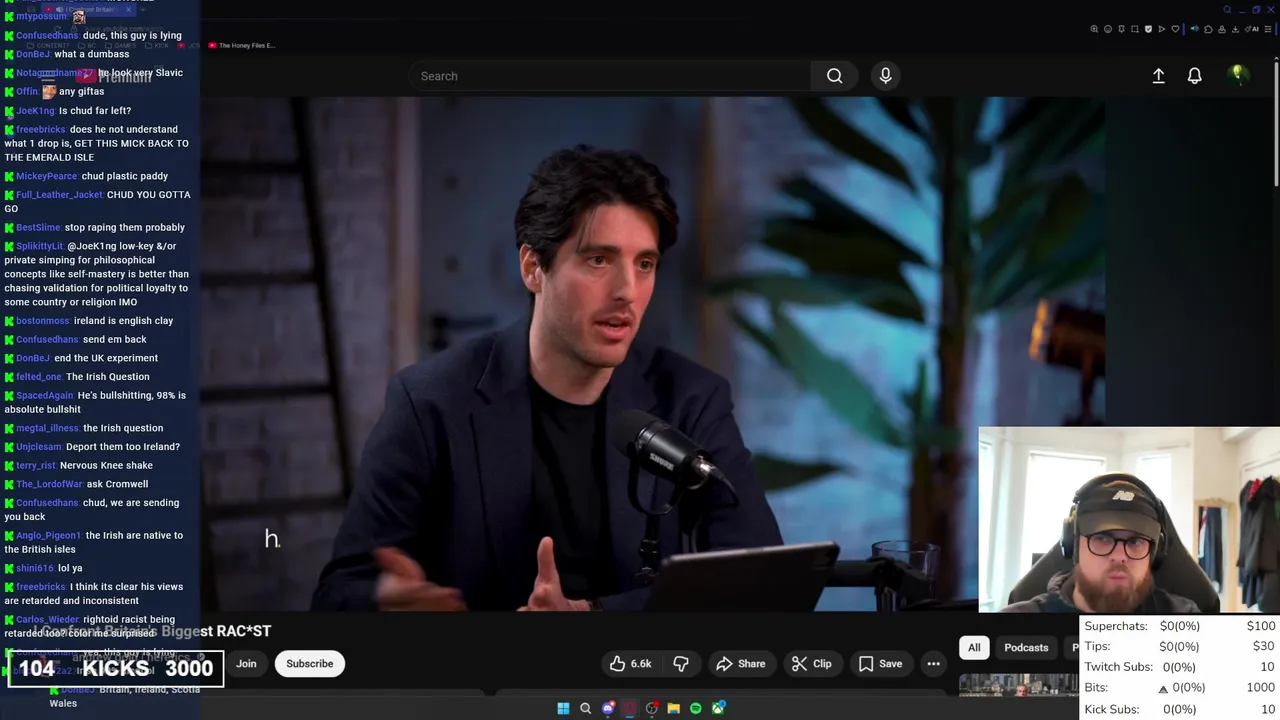
Task: Click chat username Carlos_Wieder
Action: point(47,619)
